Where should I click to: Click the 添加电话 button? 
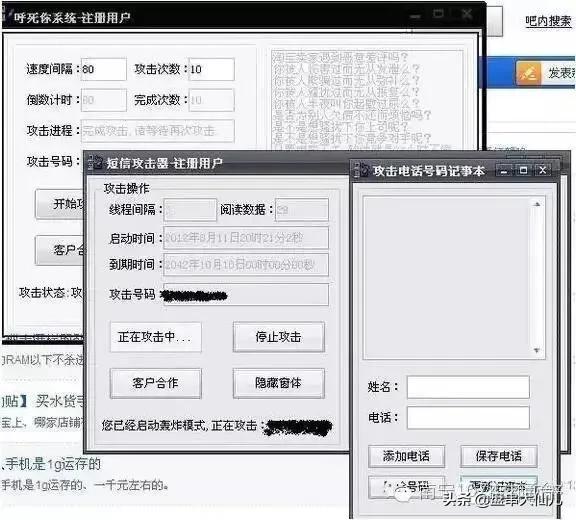(x=406, y=456)
